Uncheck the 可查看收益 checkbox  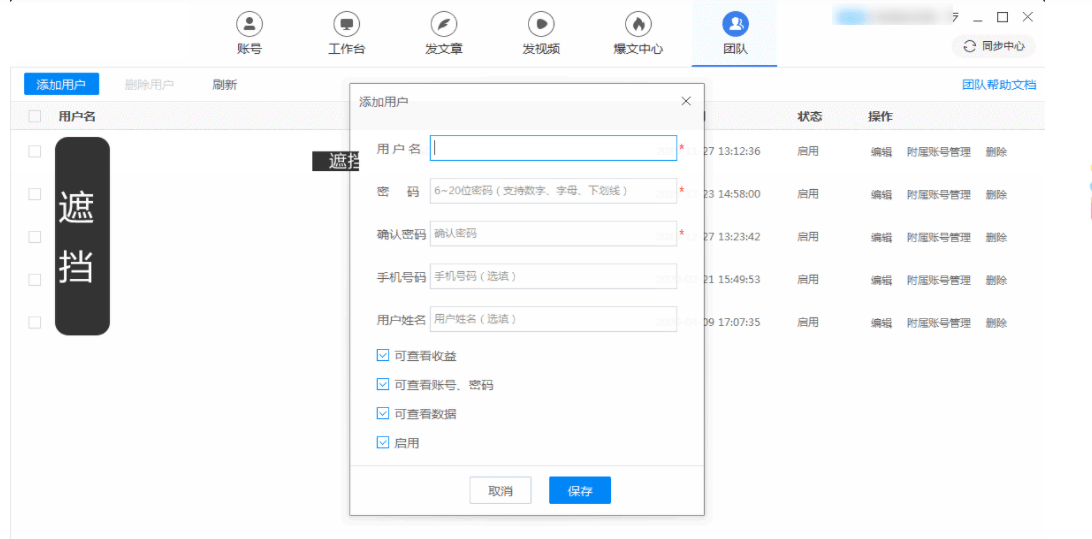pyautogui.click(x=383, y=355)
